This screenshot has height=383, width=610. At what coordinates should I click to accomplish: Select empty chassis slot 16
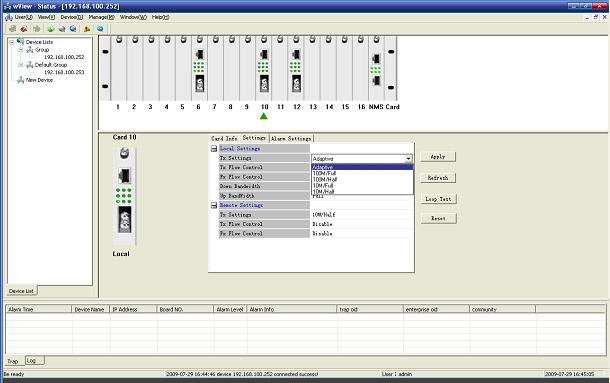[361, 68]
